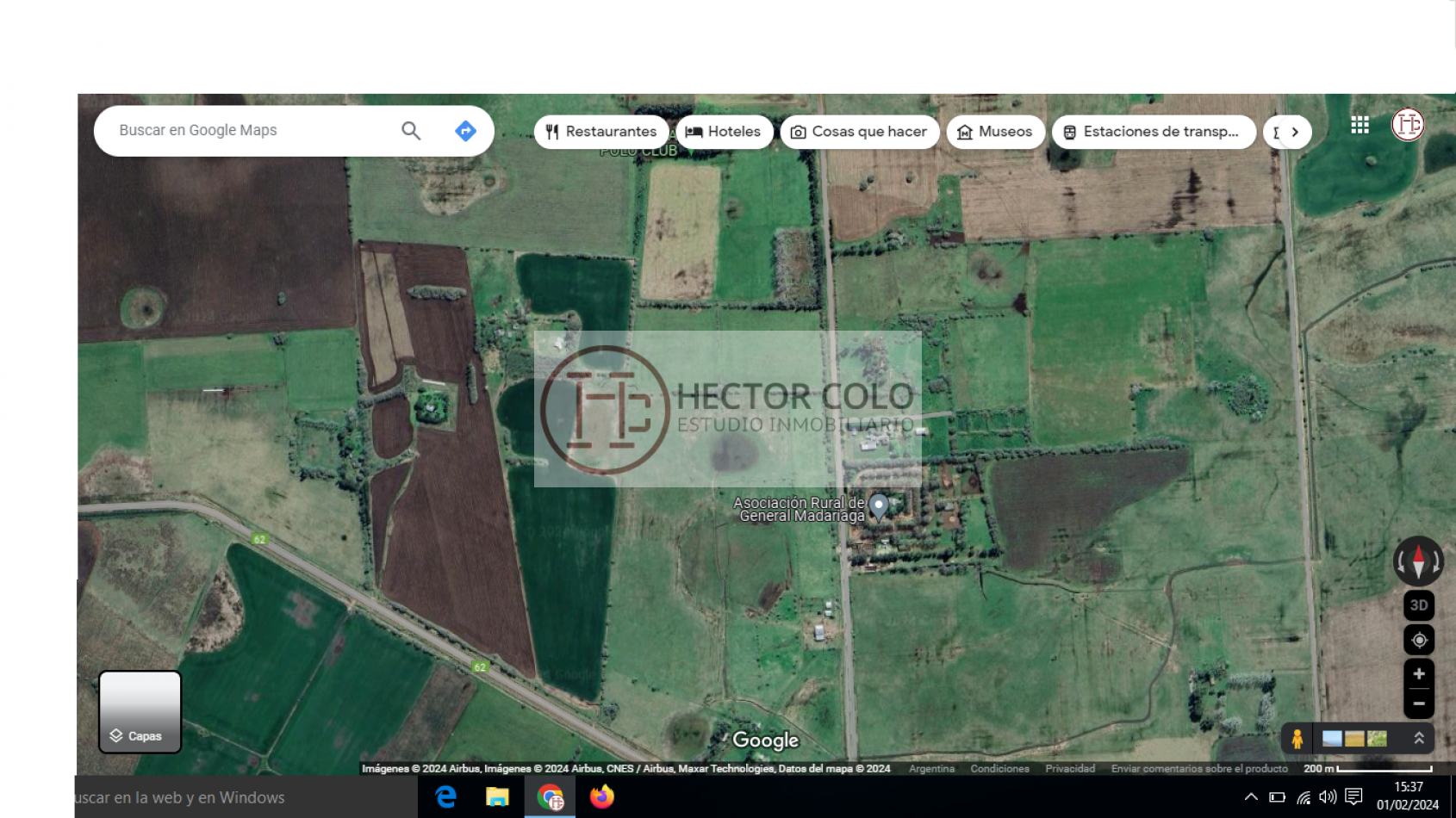Screen dimensions: 1456x818
Task: Rotate map counterclockwise on compass
Action: point(1402,562)
